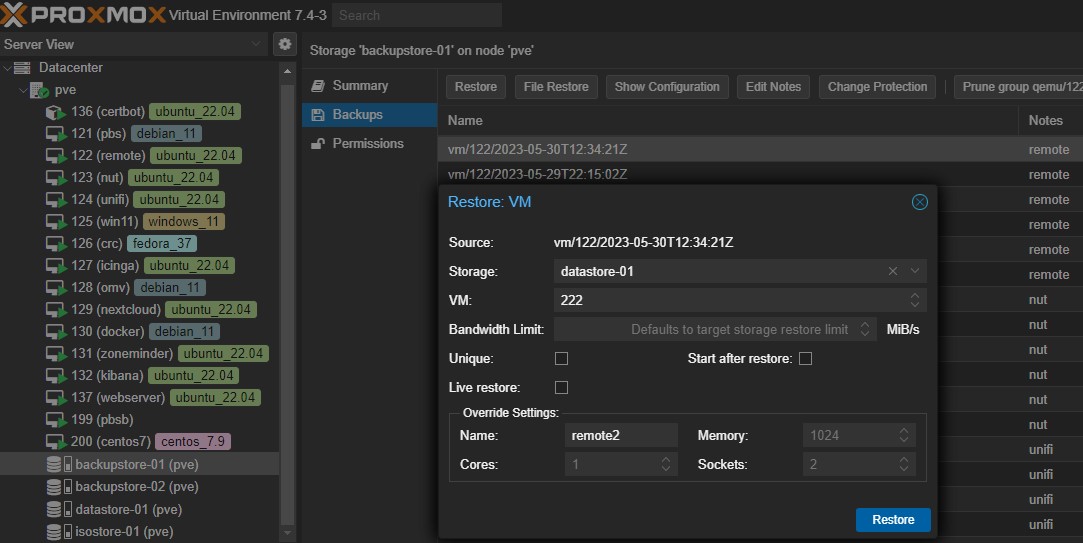This screenshot has width=1083, height=543.
Task: Click the Show Configuration button
Action: 666,87
